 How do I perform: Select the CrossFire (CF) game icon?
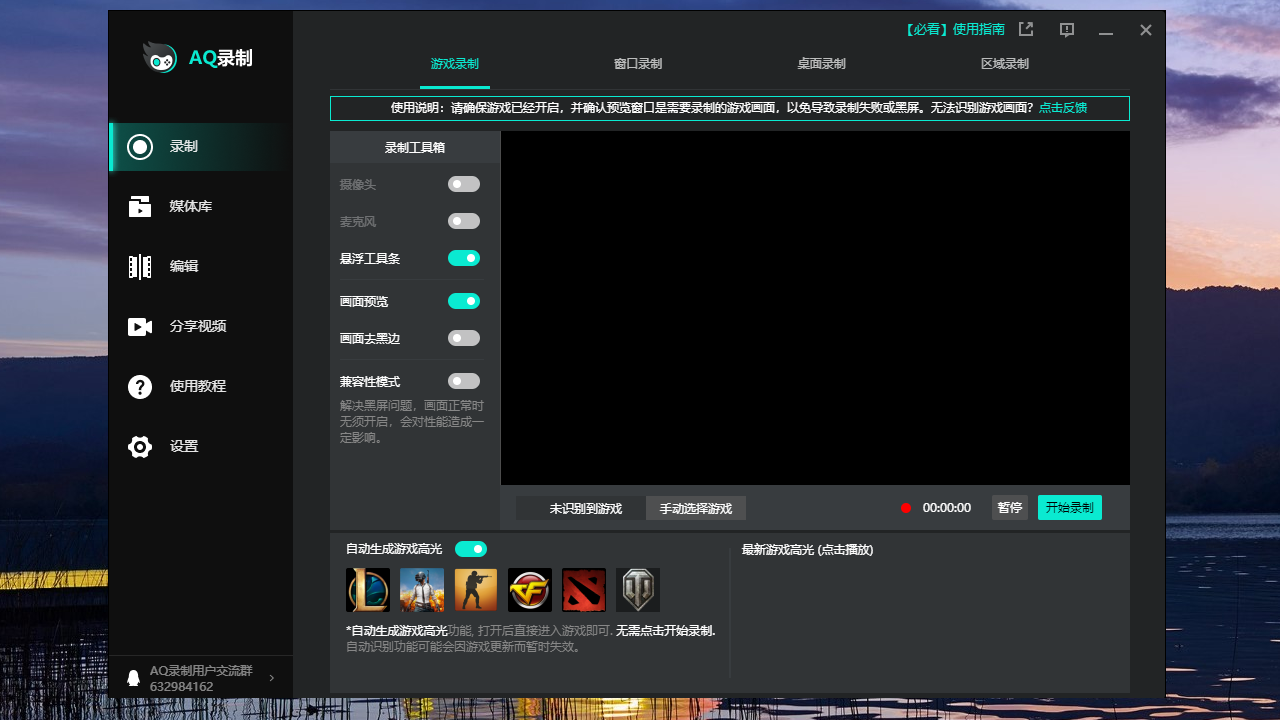[530, 590]
